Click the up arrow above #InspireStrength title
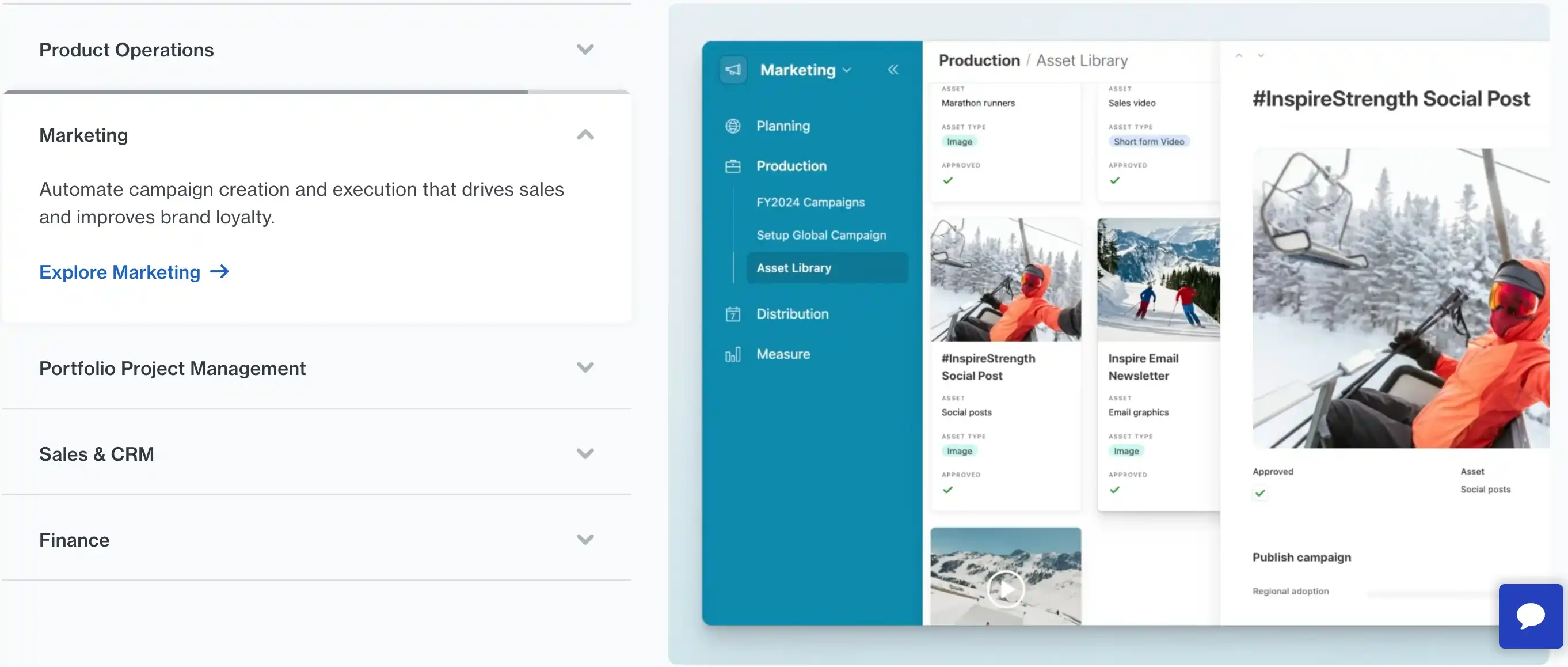Image resolution: width=1568 pixels, height=667 pixels. click(1239, 55)
